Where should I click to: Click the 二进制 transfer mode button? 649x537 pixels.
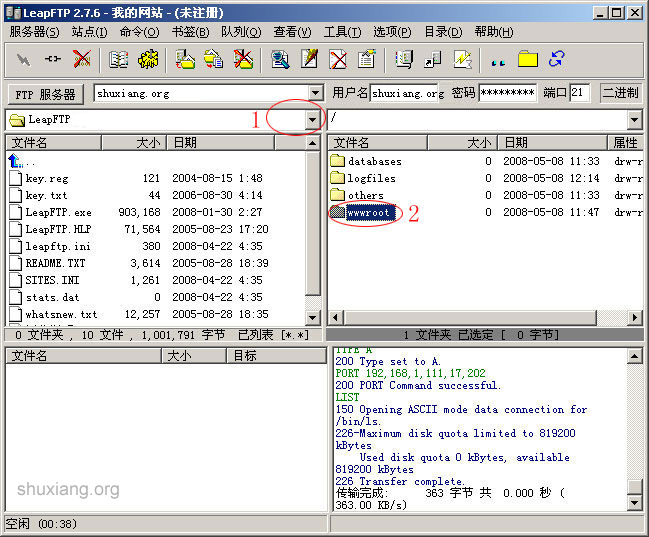click(x=620, y=93)
